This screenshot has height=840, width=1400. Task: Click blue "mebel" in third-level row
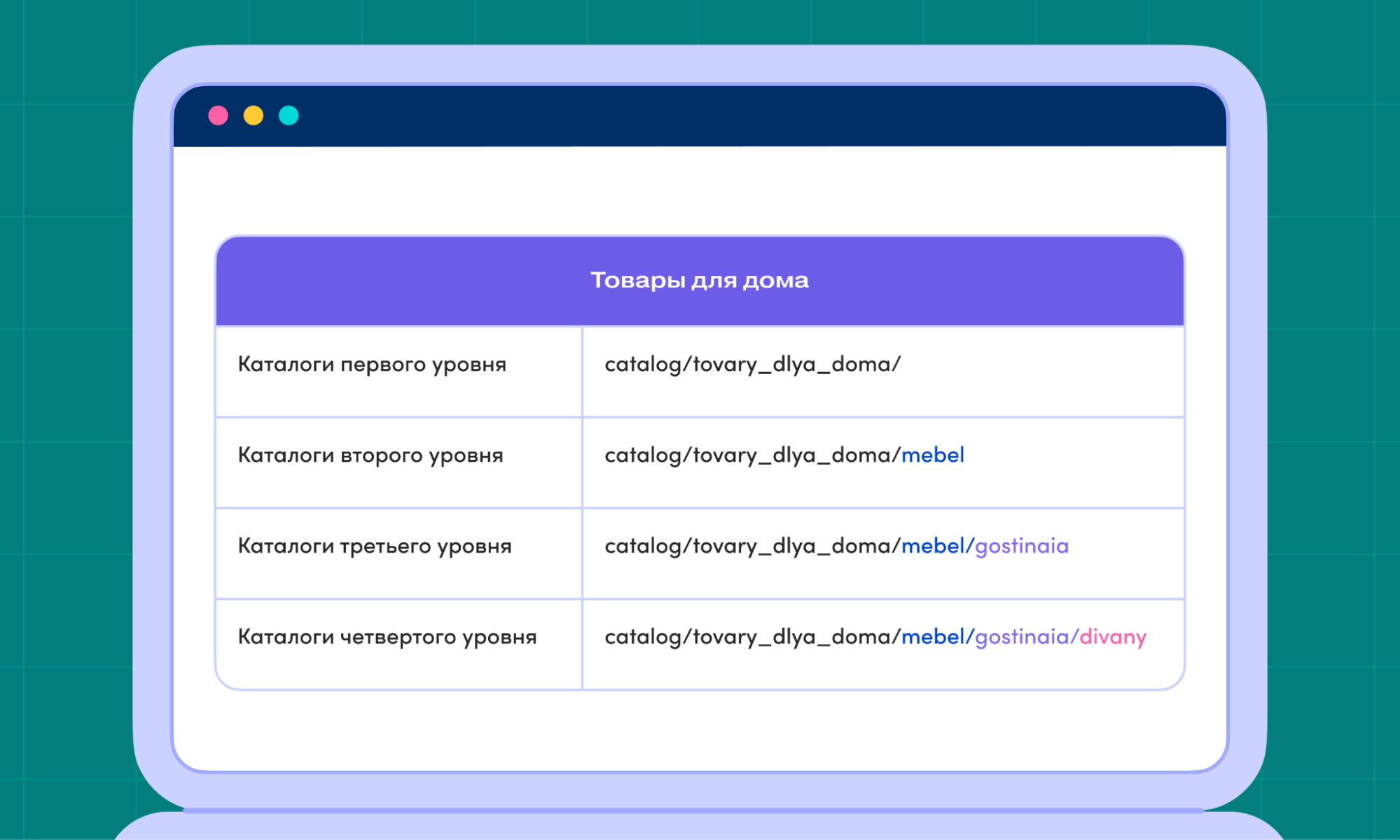click(x=933, y=546)
